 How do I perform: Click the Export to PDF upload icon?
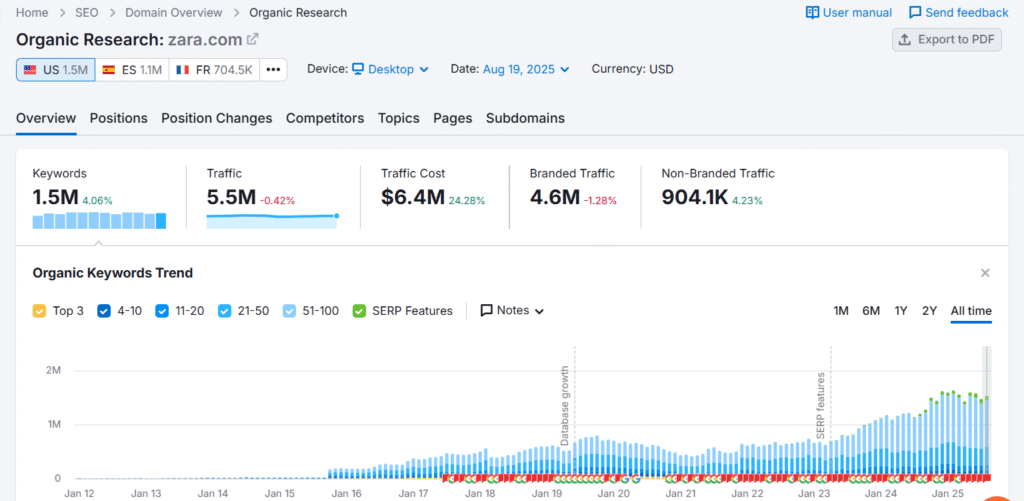point(904,40)
